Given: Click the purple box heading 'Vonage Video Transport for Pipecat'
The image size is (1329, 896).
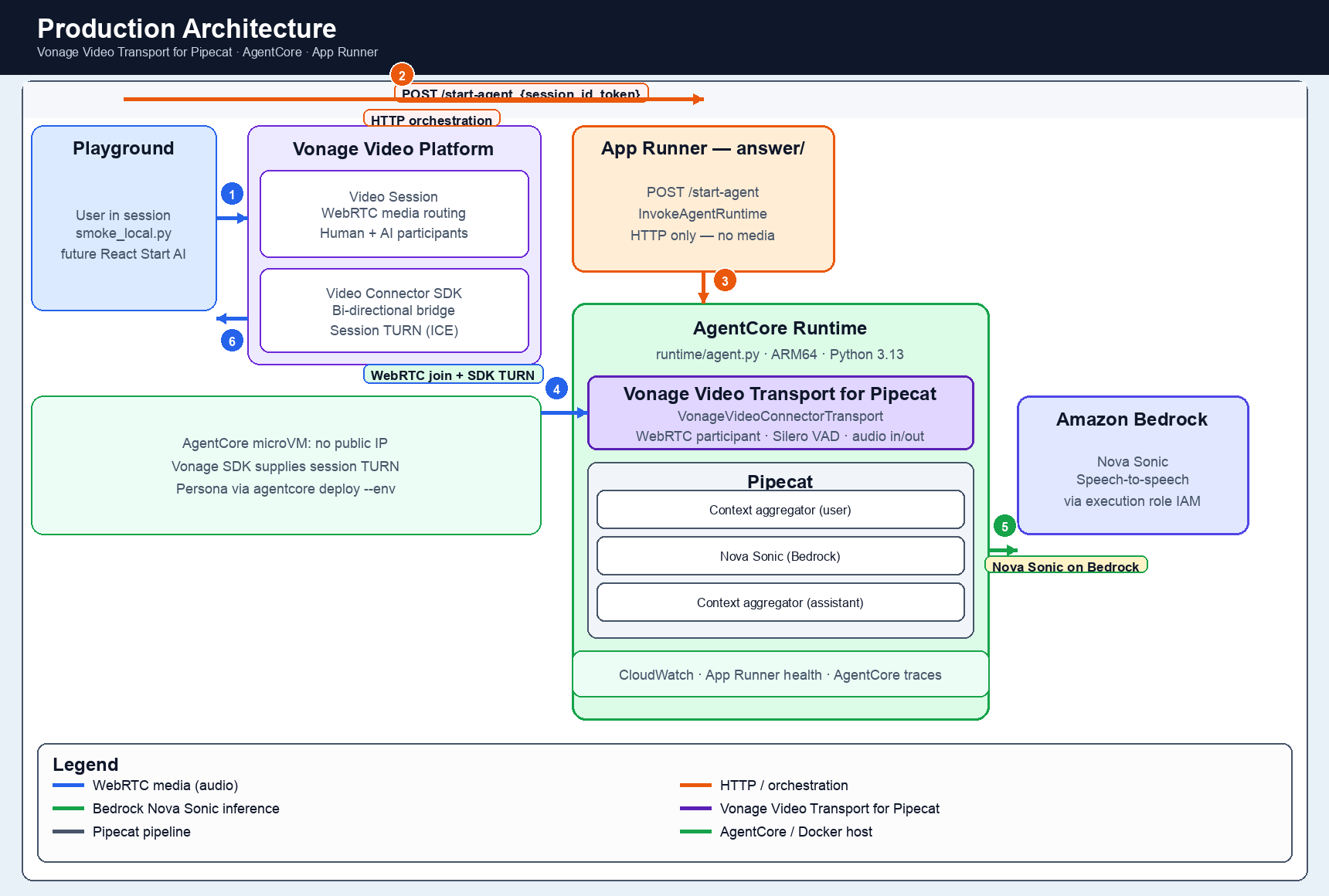Looking at the screenshot, I should (780, 394).
